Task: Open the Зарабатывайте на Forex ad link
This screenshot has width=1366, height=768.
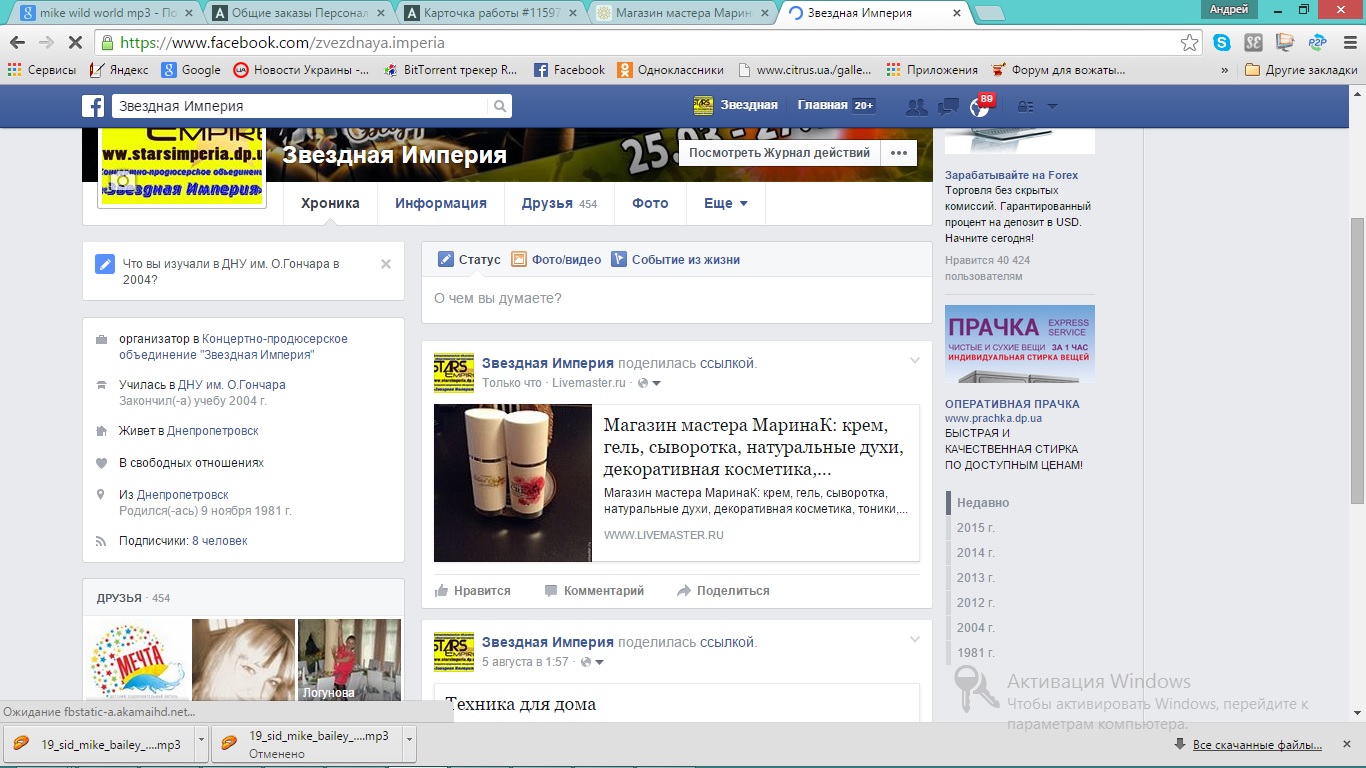Action: [1011, 176]
